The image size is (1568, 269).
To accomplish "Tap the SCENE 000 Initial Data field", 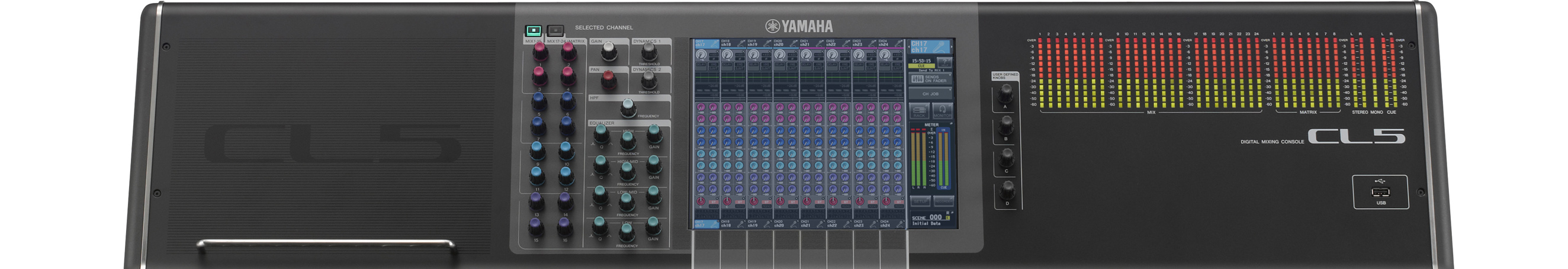I will (x=931, y=219).
